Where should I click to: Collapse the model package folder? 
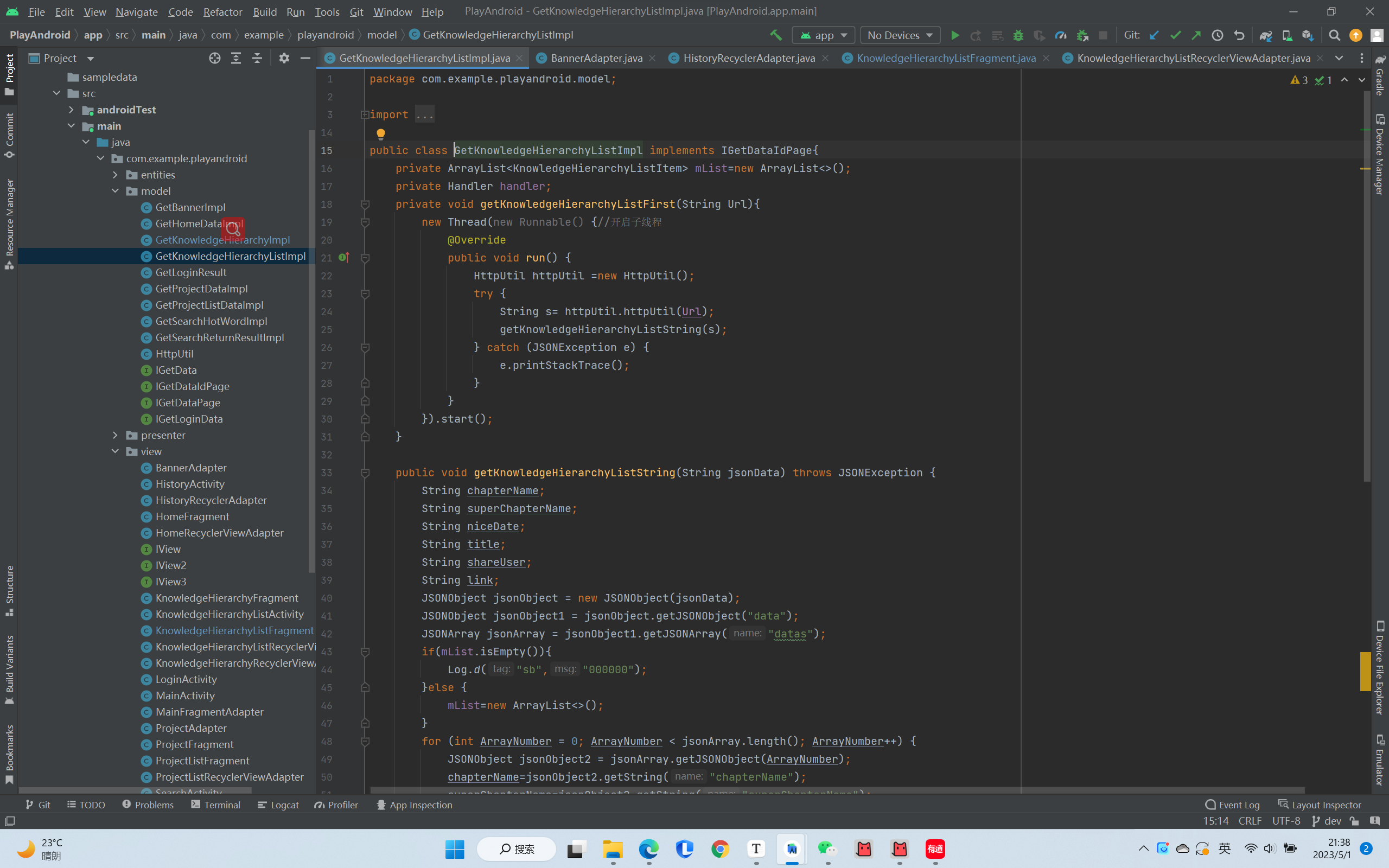(x=116, y=191)
